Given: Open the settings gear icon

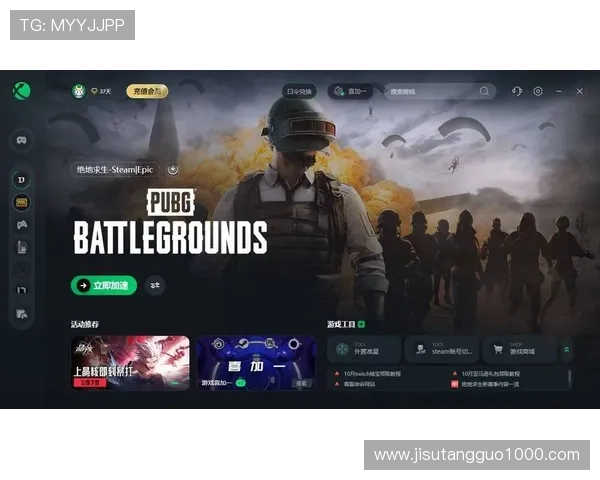Looking at the screenshot, I should click(x=538, y=91).
